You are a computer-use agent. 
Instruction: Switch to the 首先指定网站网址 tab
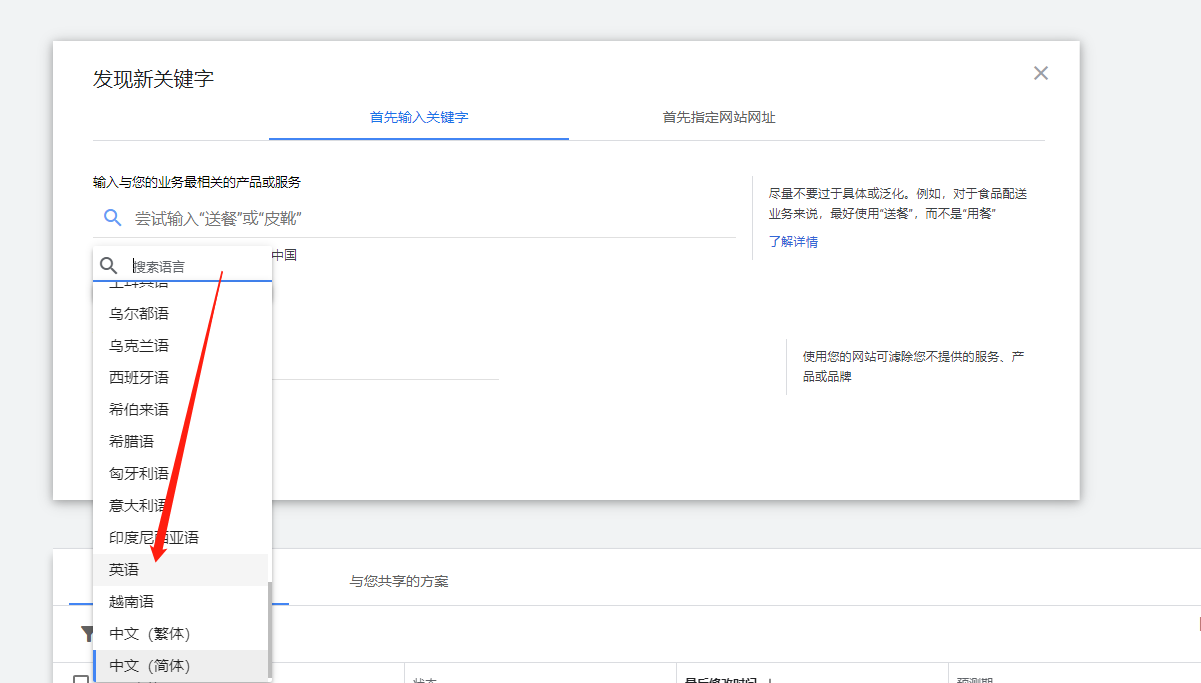pyautogui.click(x=719, y=117)
